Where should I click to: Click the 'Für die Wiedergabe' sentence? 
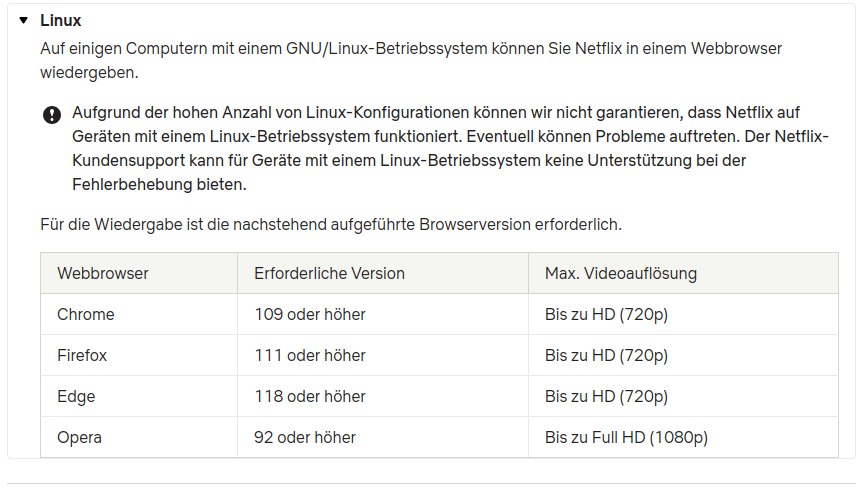[x=331, y=224]
